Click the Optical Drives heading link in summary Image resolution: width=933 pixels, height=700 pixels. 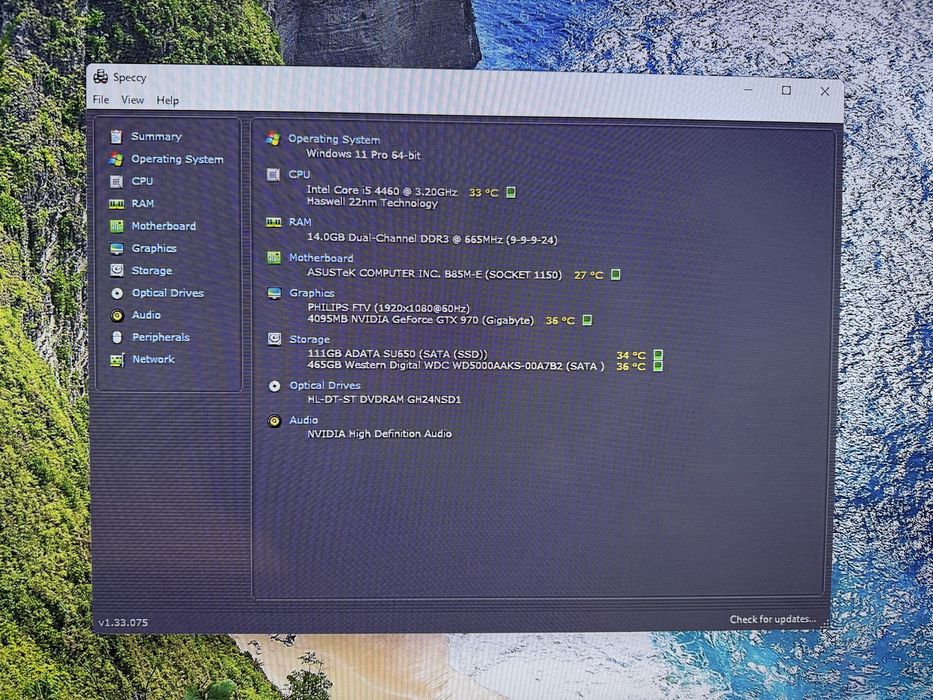[325, 385]
